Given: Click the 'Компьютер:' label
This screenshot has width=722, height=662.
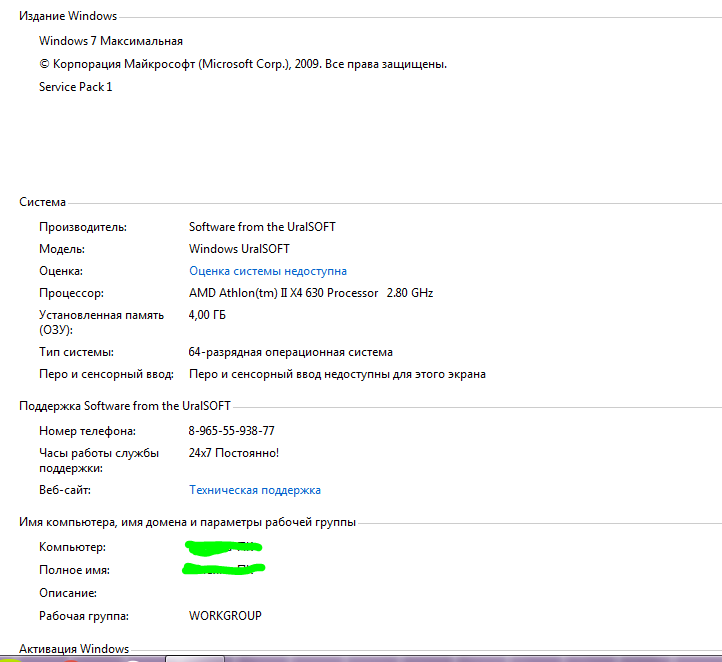Looking at the screenshot, I should pyautogui.click(x=72, y=547).
